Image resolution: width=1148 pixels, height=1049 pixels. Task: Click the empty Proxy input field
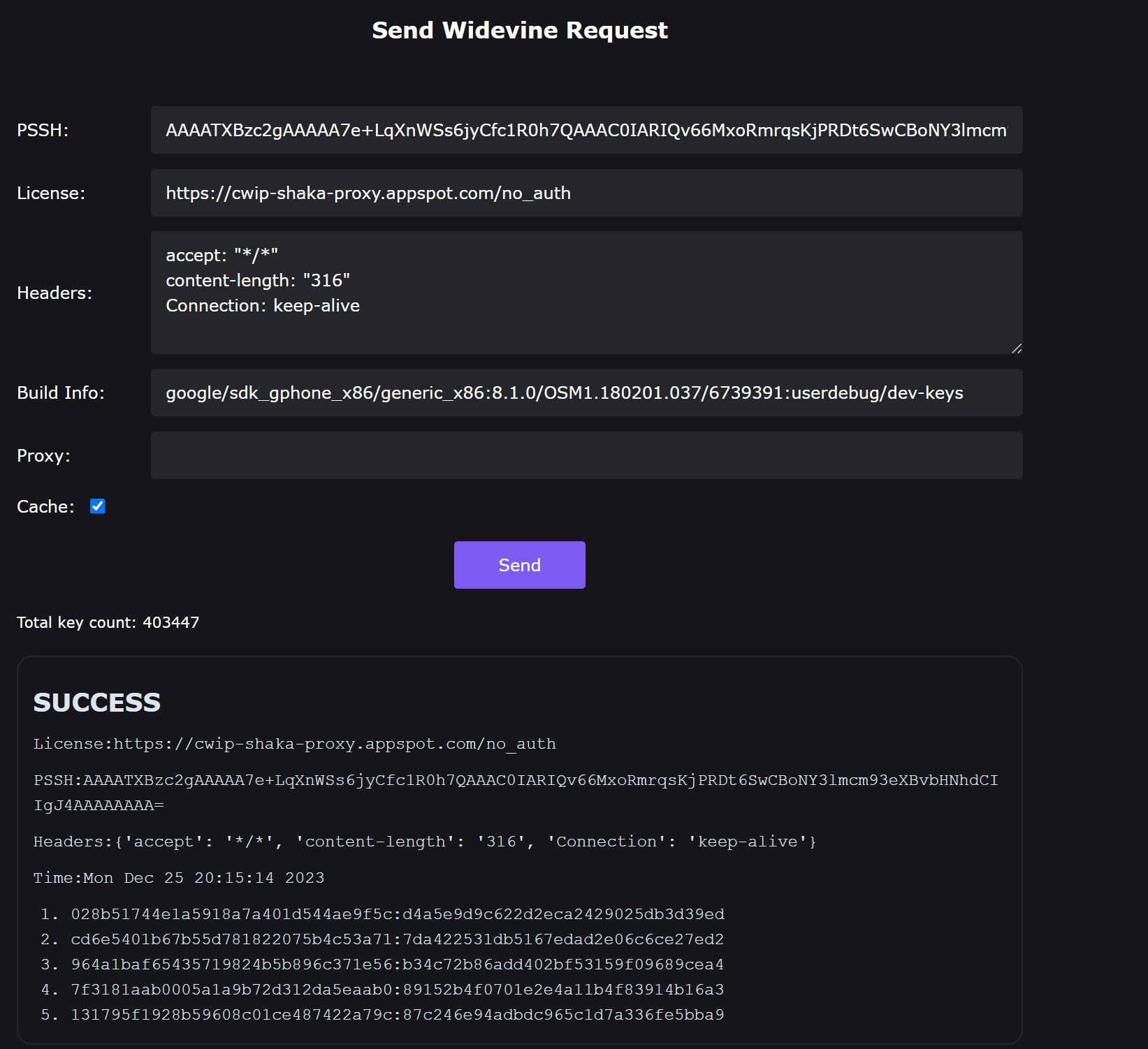(x=586, y=455)
